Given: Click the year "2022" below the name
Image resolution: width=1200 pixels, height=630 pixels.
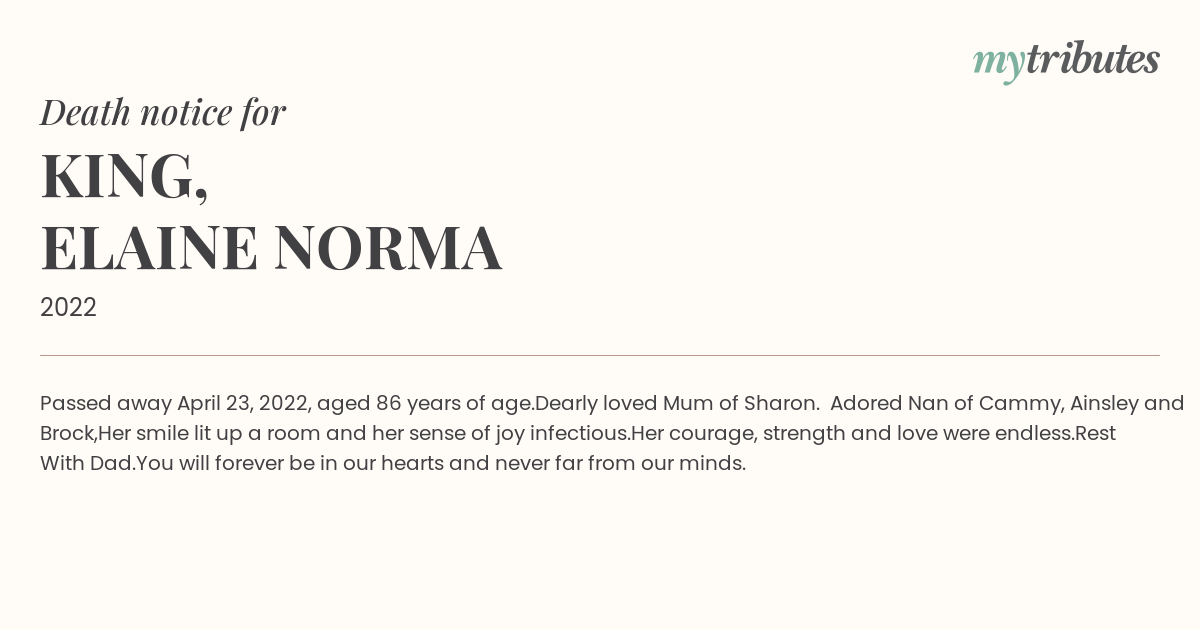Looking at the screenshot, I should click(68, 307).
